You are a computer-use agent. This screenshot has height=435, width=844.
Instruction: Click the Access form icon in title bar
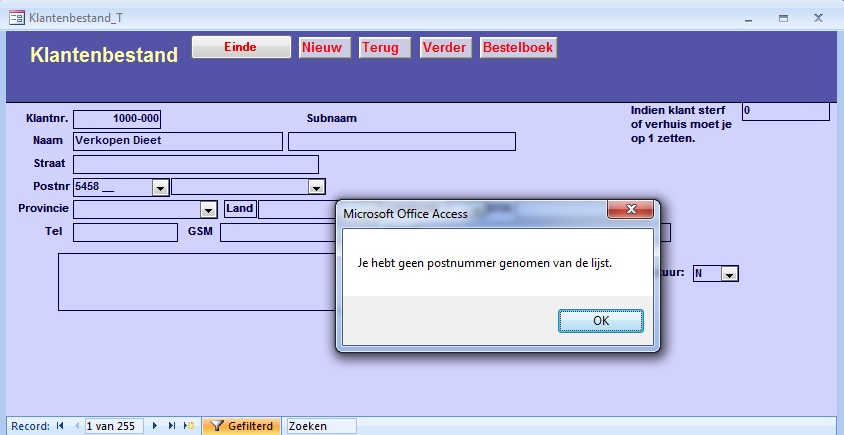click(x=17, y=18)
